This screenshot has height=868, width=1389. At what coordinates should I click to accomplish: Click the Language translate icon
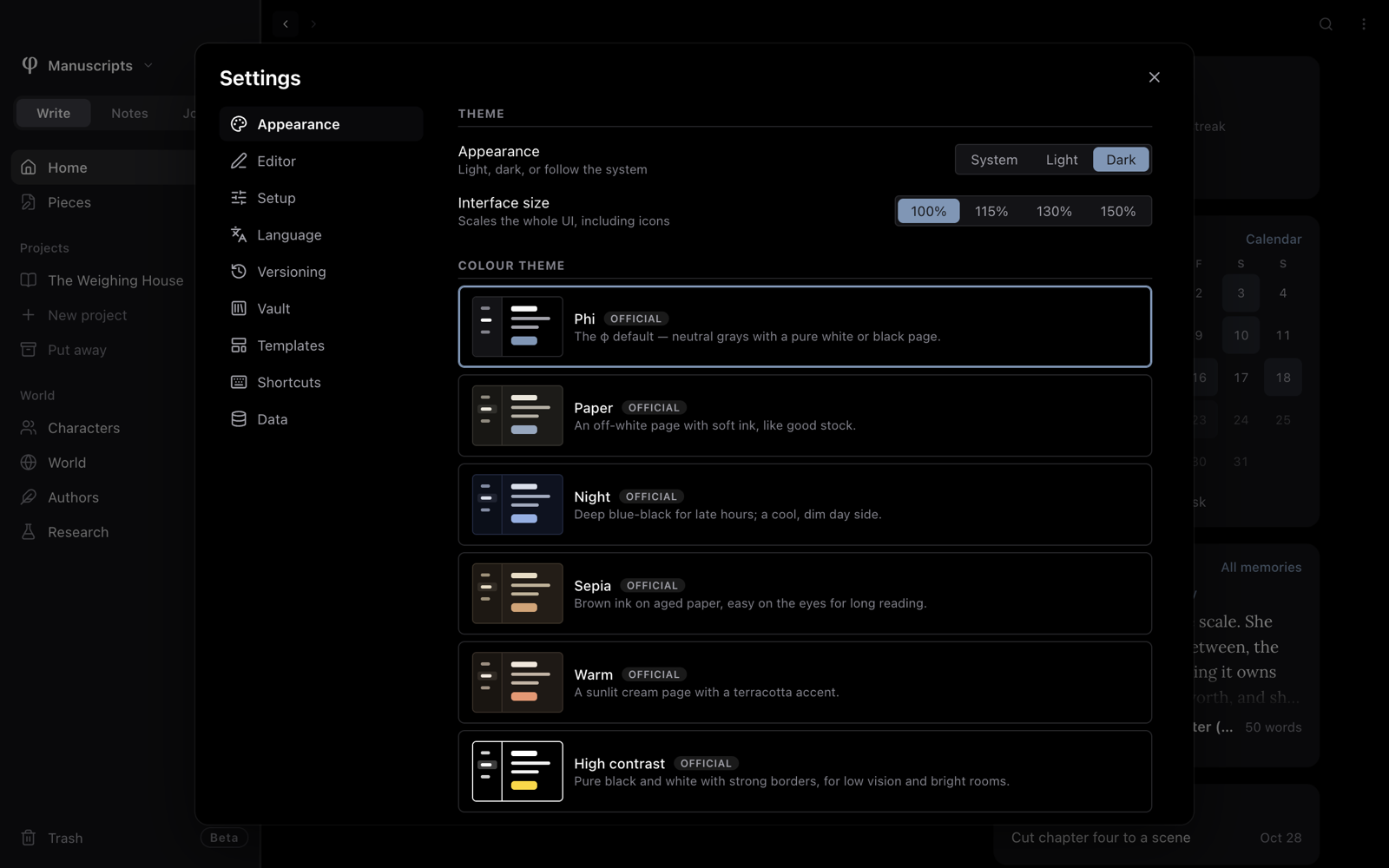pyautogui.click(x=239, y=235)
